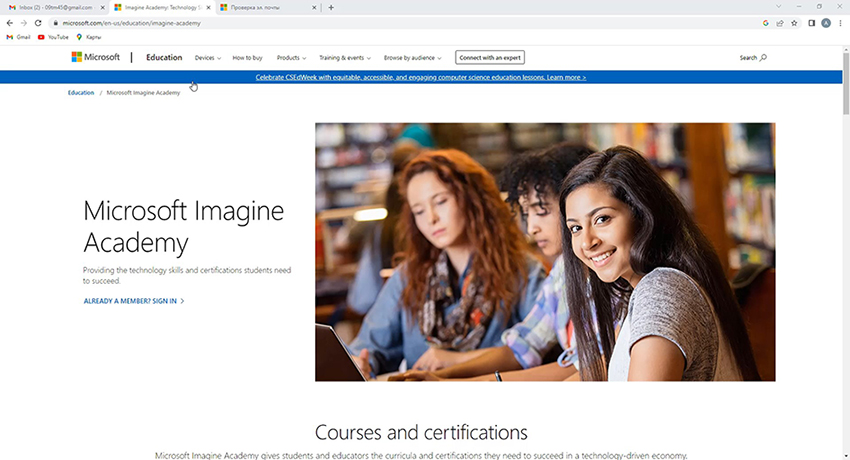This screenshot has height=460, width=850.
Task: Open Карты maps bookmark
Action: click(x=89, y=37)
